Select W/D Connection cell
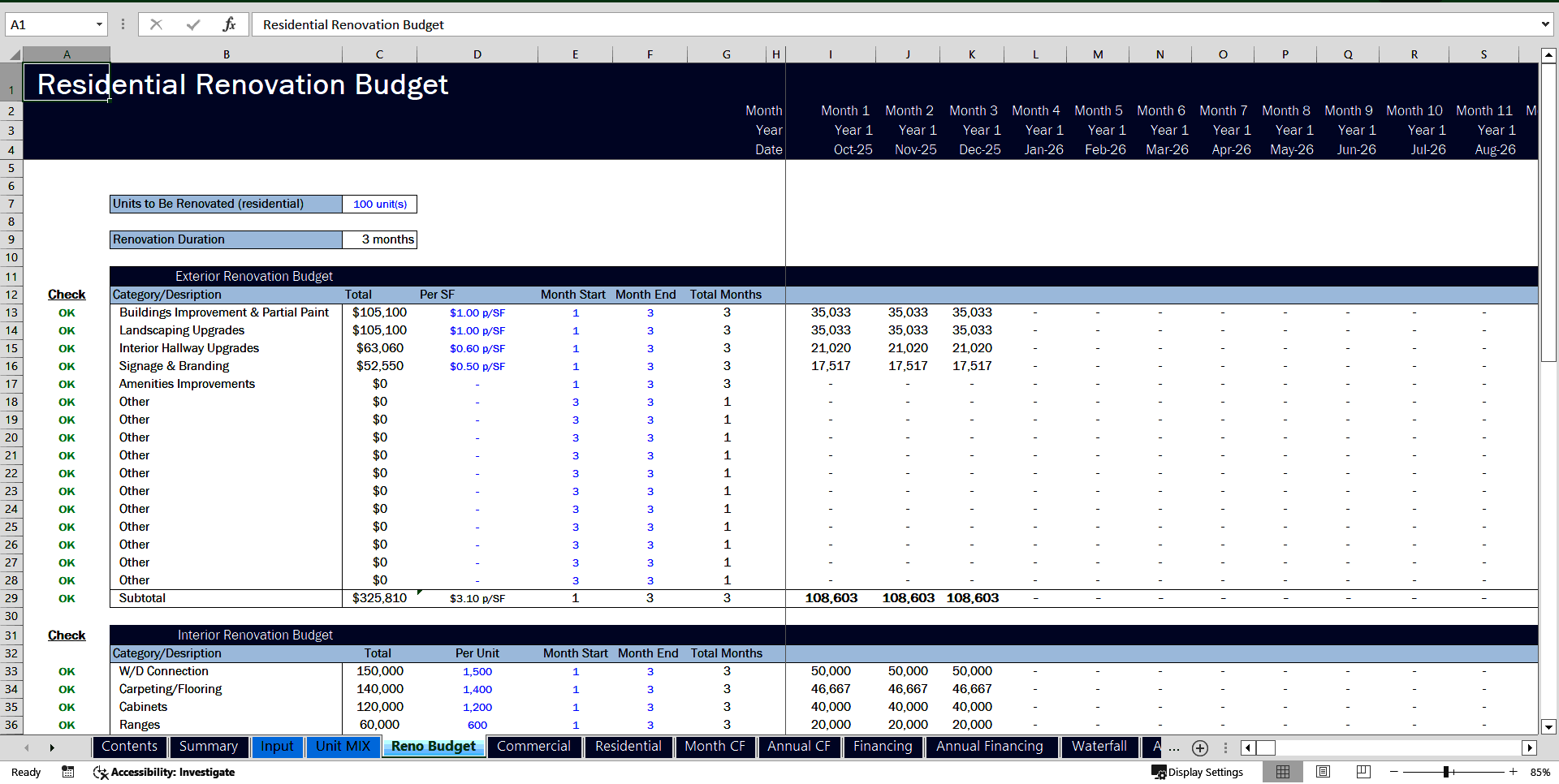 click(226, 671)
